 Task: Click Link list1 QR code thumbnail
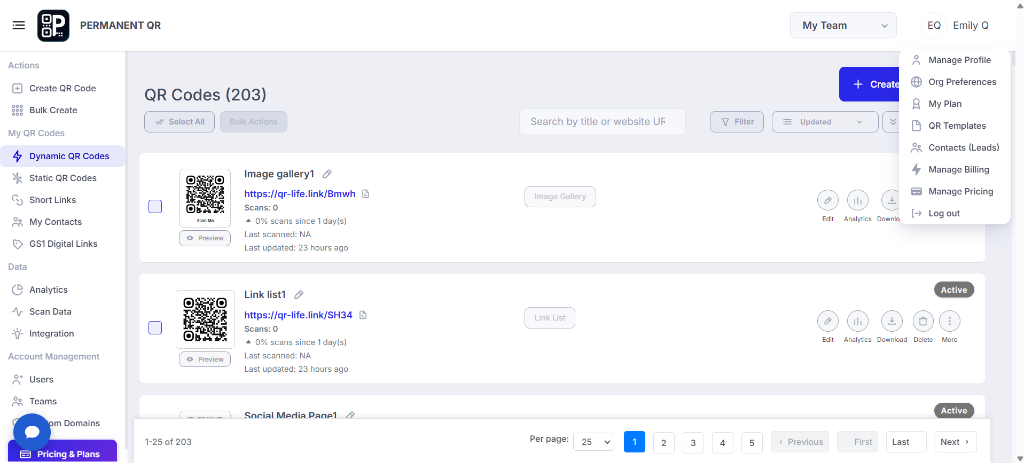tap(205, 319)
